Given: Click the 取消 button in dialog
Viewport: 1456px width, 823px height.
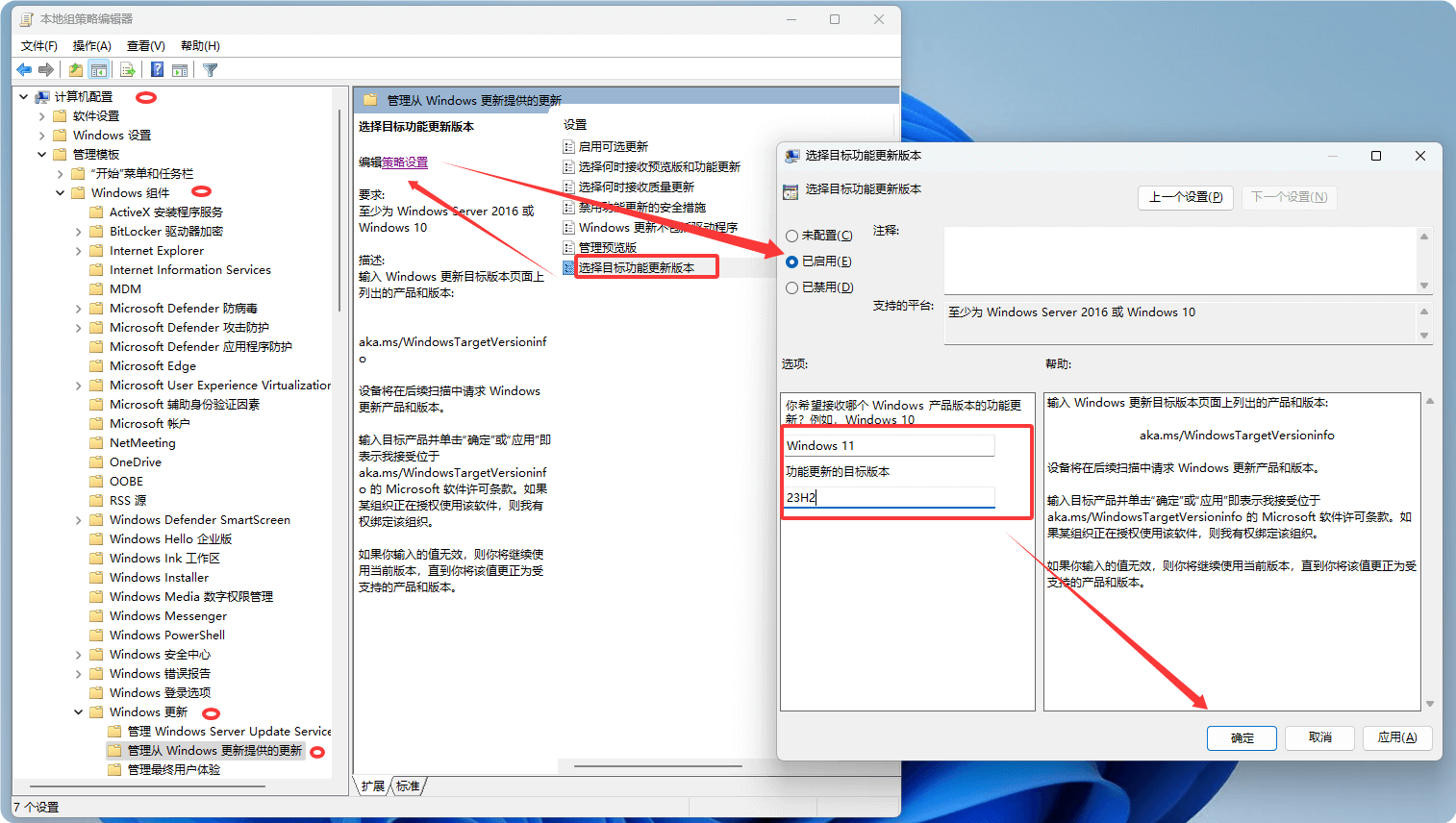Looking at the screenshot, I should [1319, 737].
